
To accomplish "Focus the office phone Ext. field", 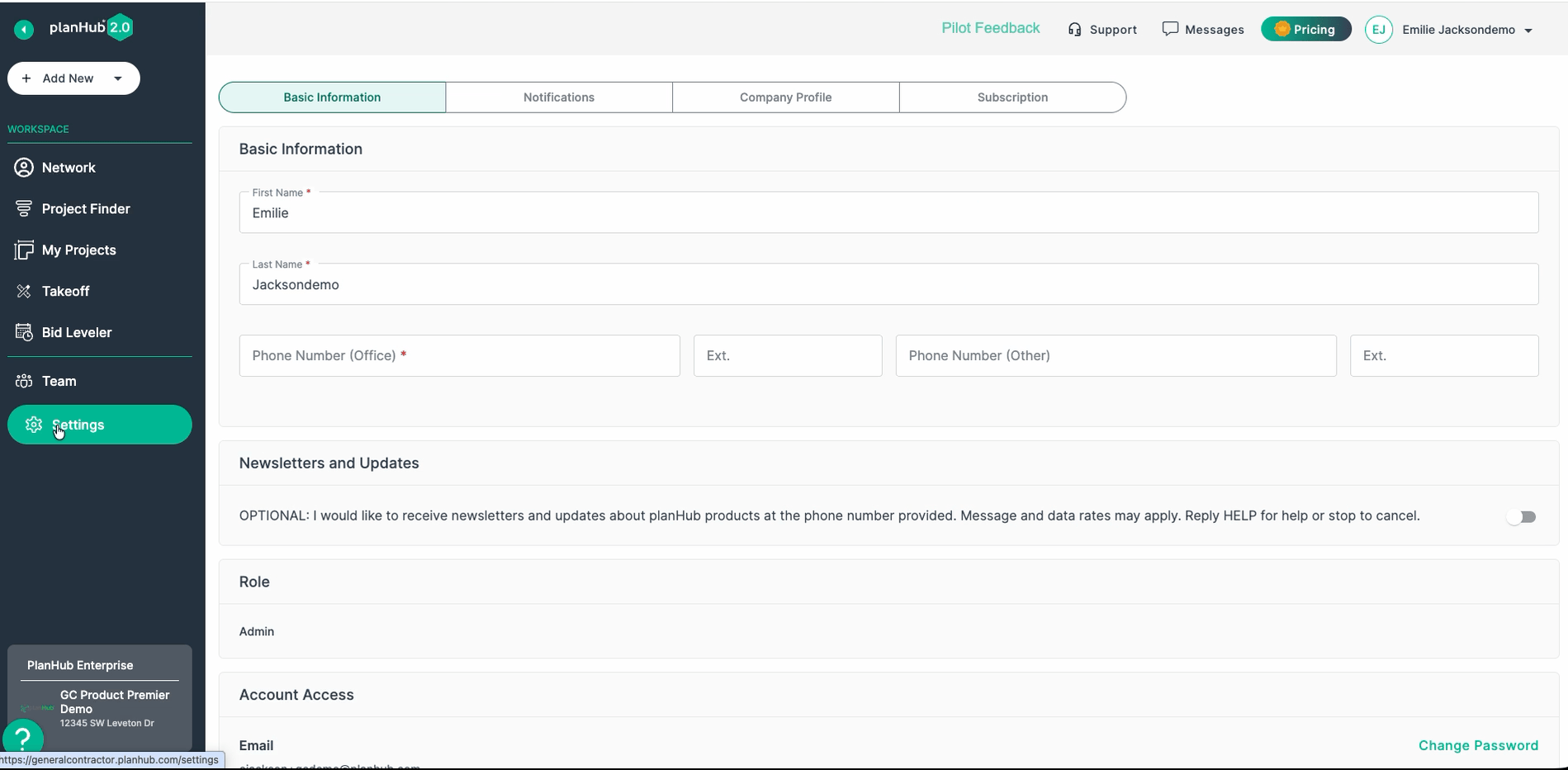I will [x=788, y=356].
